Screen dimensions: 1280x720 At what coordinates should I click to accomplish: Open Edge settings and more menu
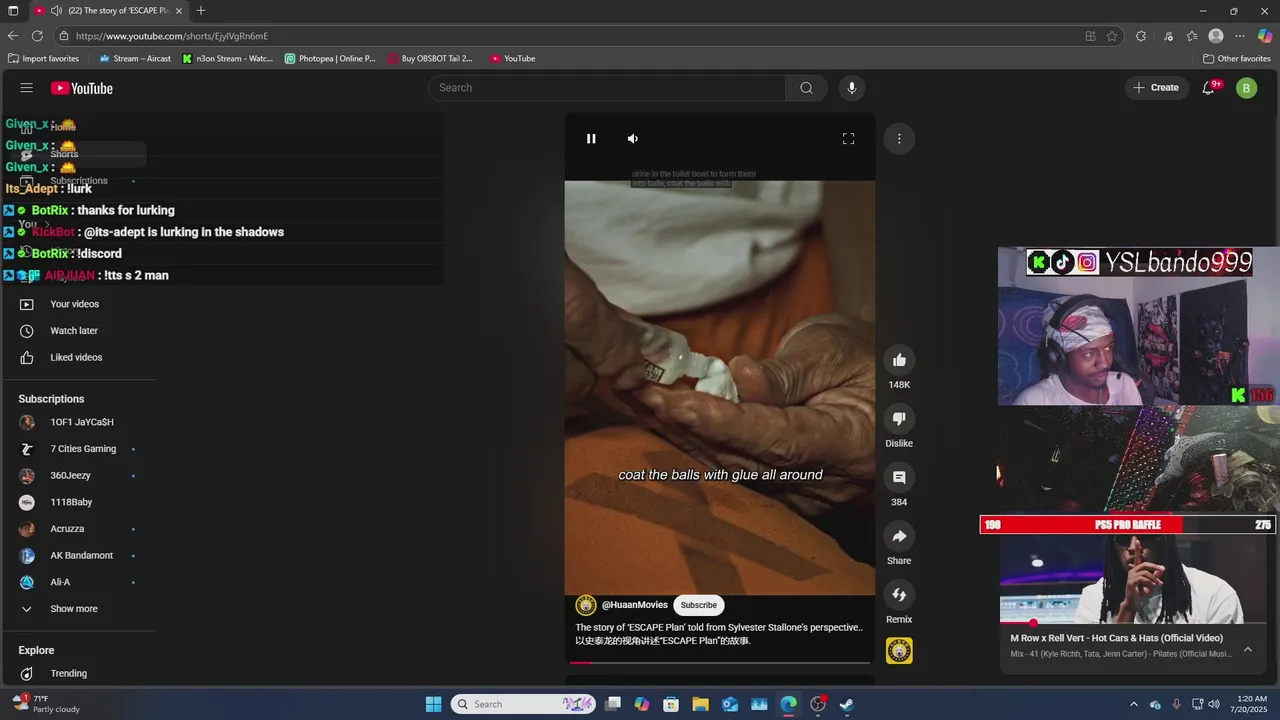[x=1240, y=36]
